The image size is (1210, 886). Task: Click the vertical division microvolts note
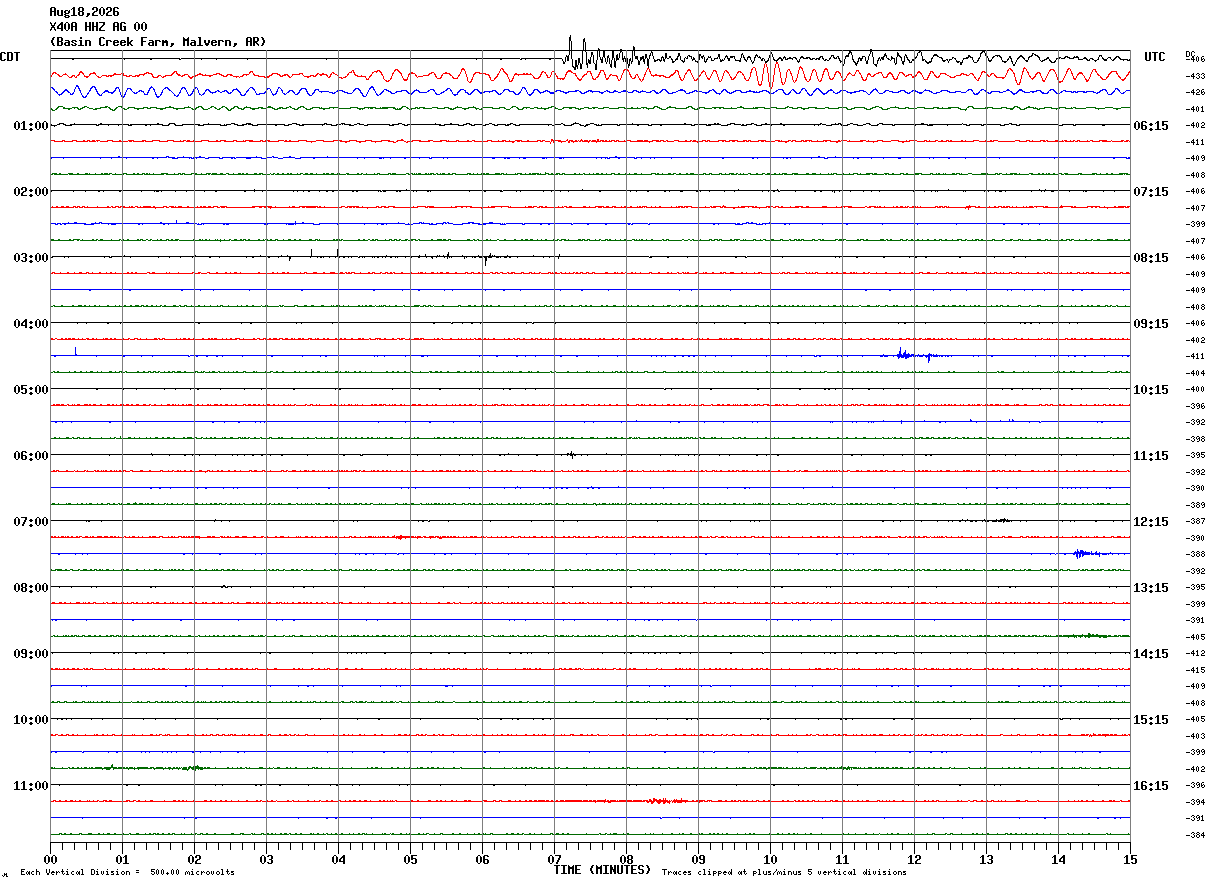pos(127,873)
